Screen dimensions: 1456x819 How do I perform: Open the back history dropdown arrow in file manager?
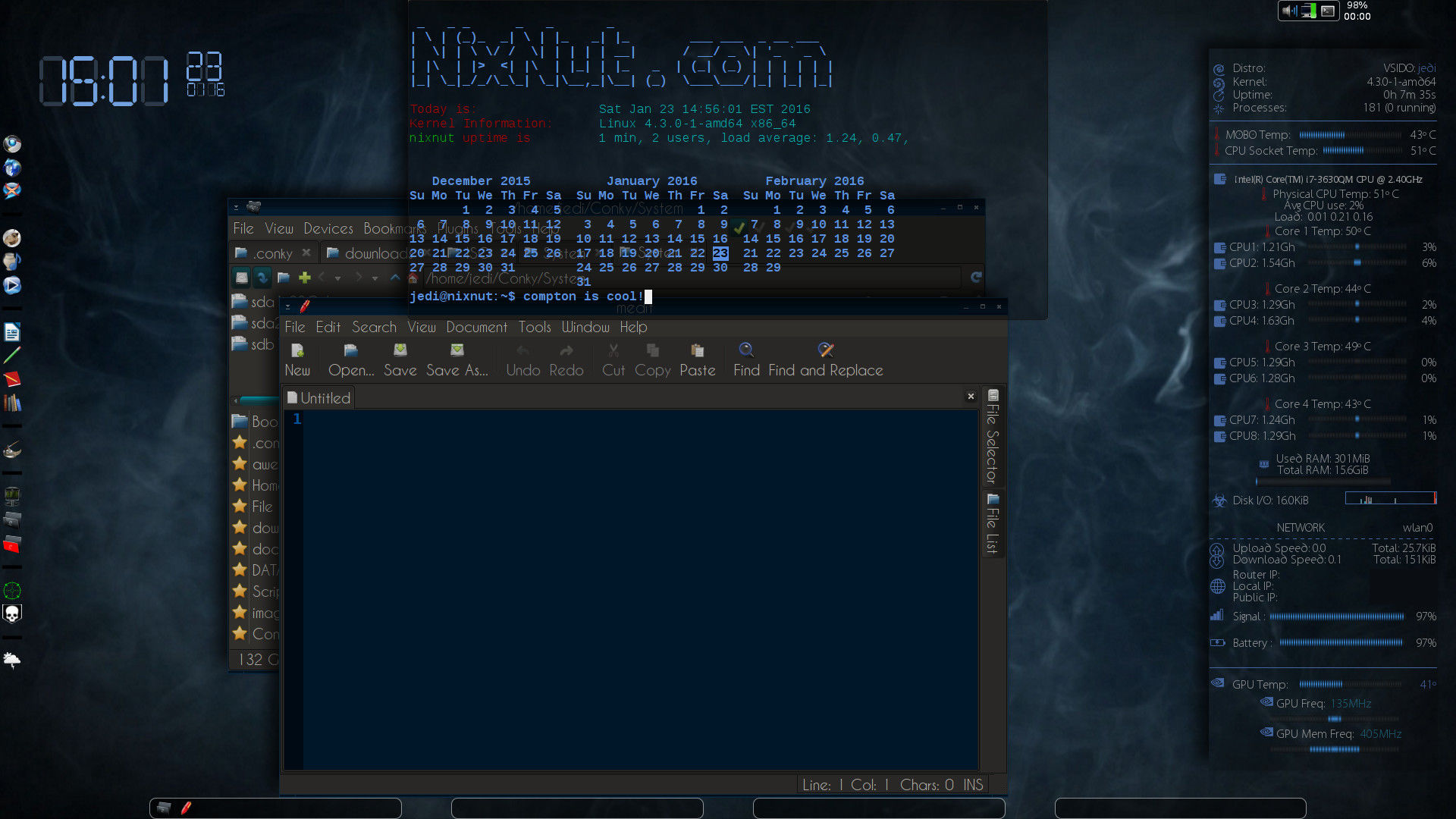pyautogui.click(x=338, y=278)
